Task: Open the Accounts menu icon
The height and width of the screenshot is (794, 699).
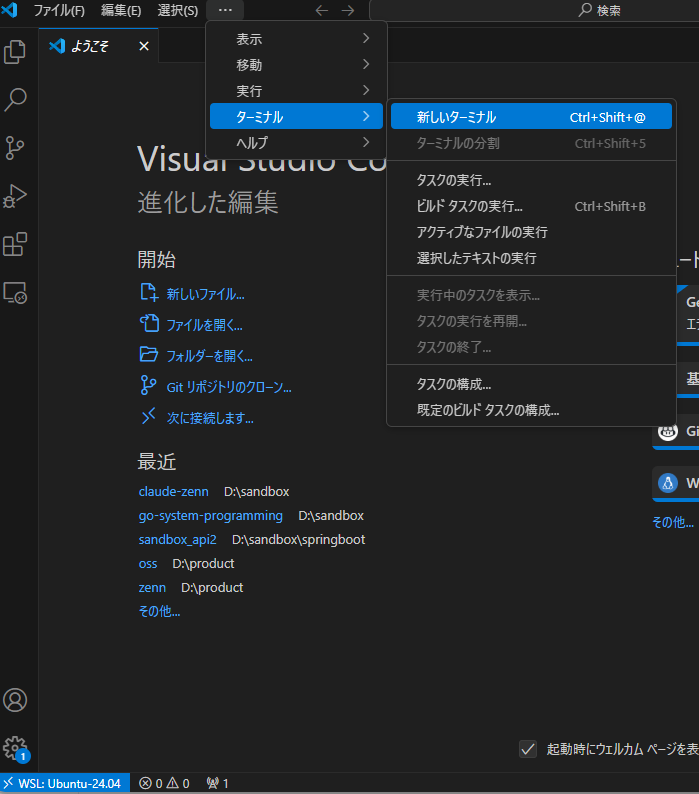Action: (x=15, y=700)
